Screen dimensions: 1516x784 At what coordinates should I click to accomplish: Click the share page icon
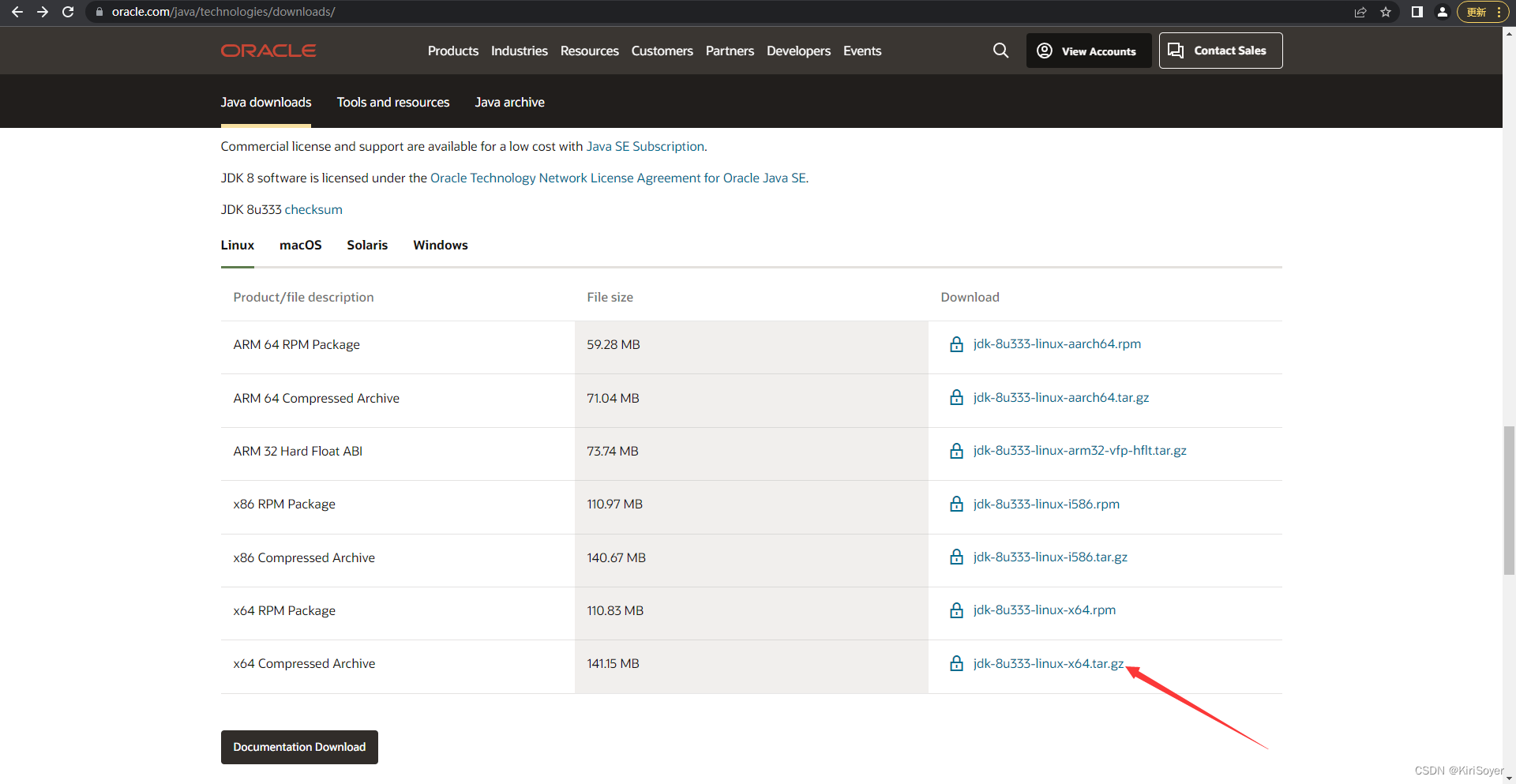pos(1360,12)
